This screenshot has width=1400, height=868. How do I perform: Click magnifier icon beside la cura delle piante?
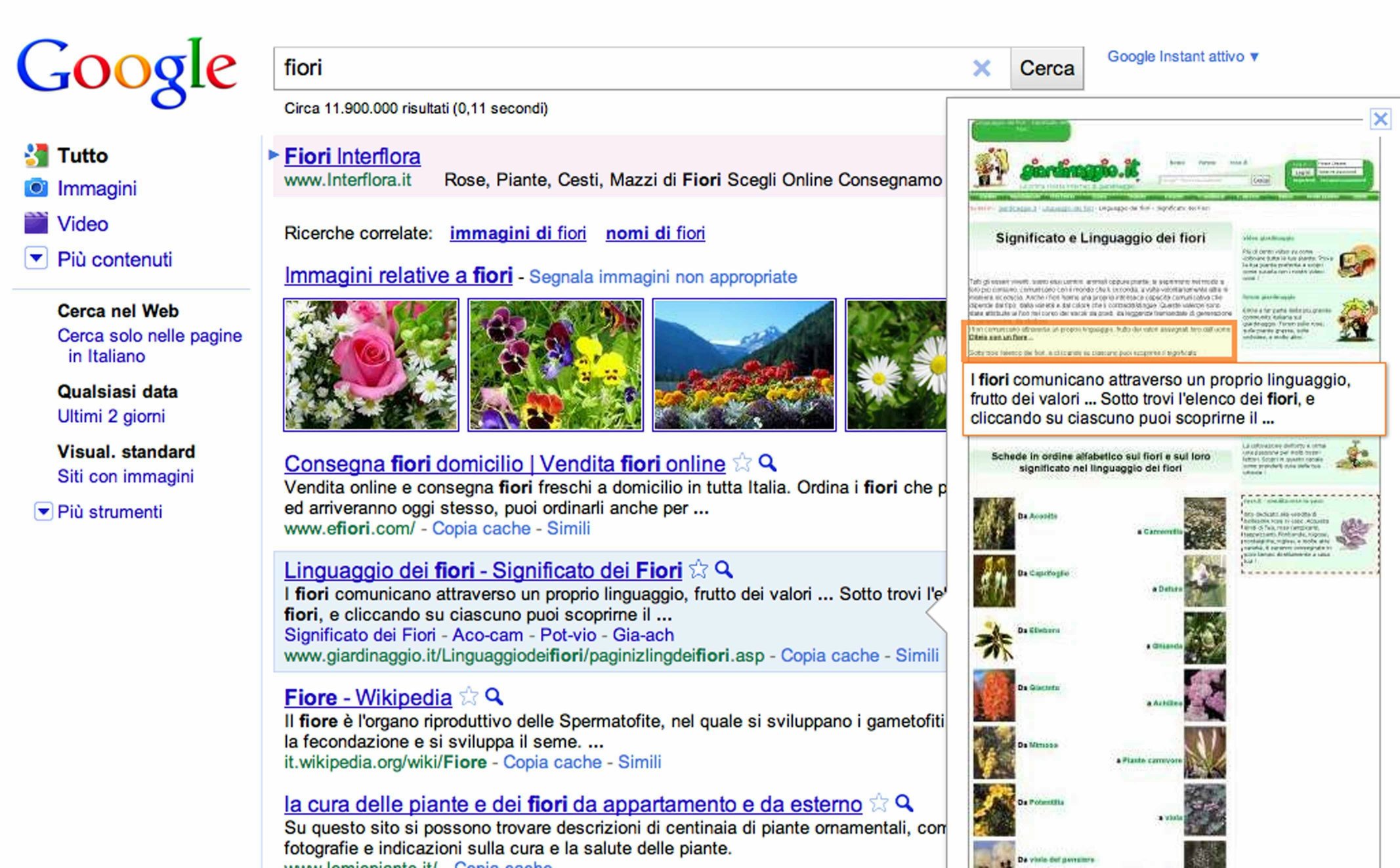pos(904,803)
